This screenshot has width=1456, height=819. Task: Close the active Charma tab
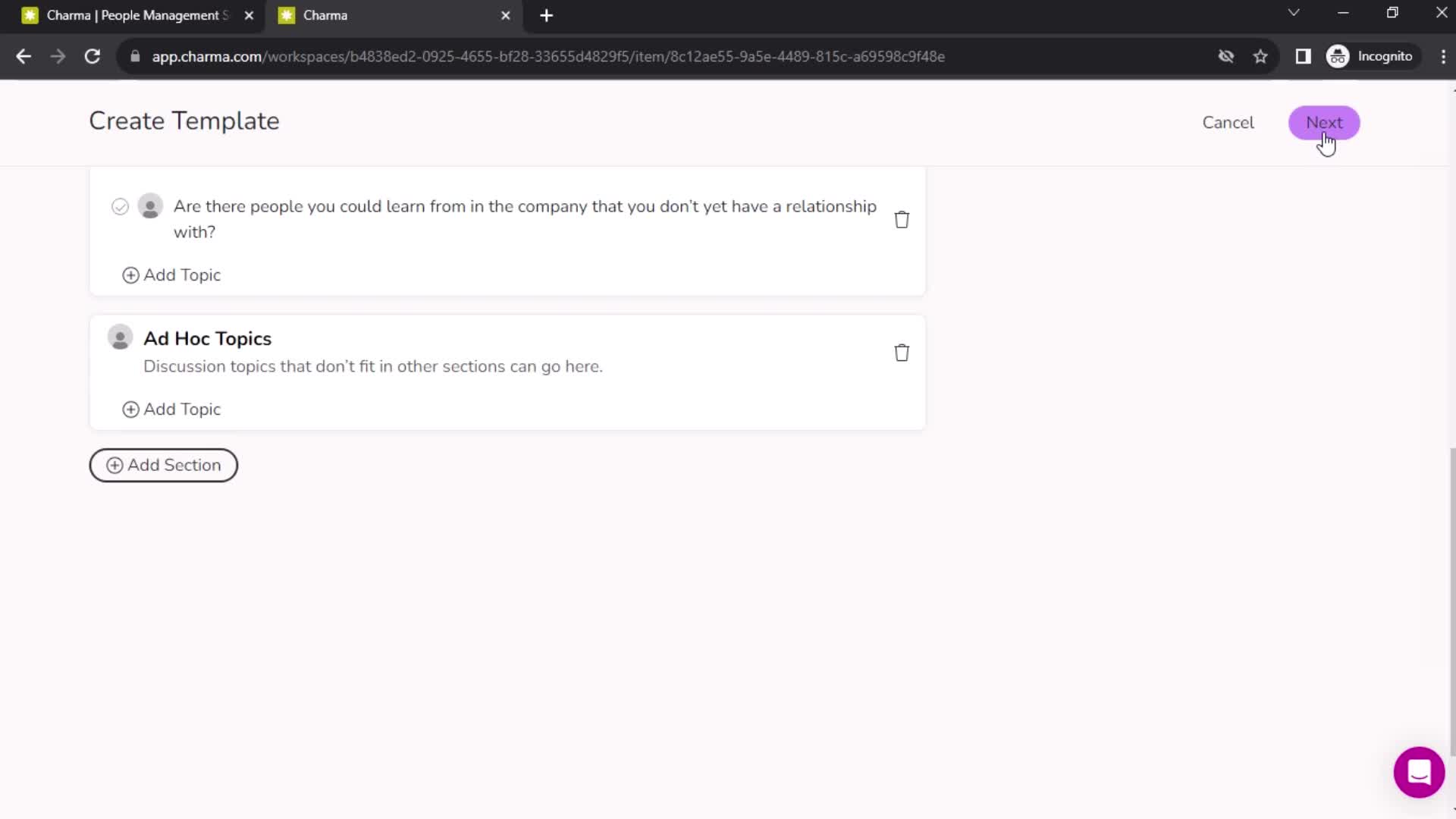(x=506, y=15)
